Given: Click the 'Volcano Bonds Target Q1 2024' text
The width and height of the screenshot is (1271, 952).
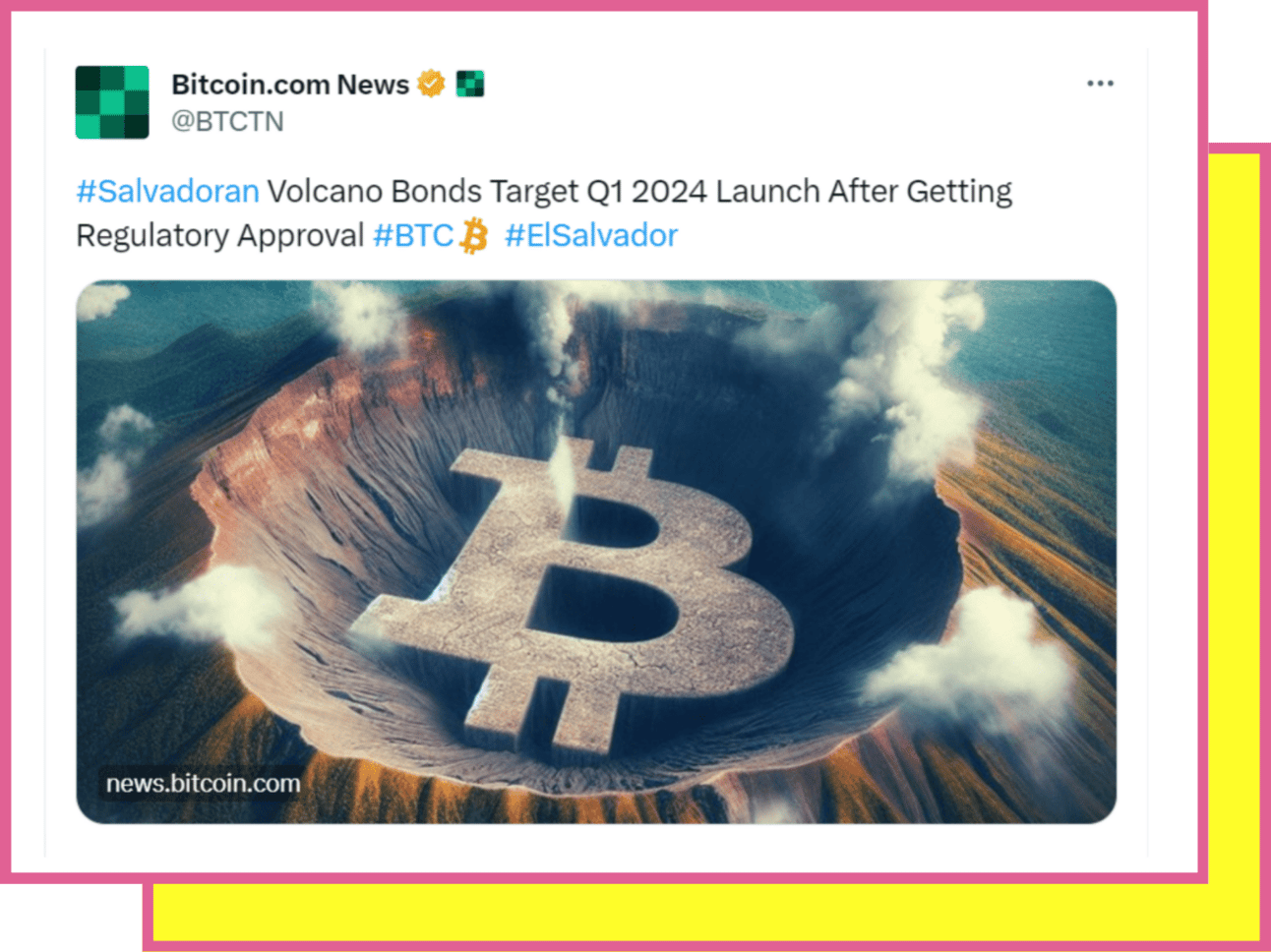Looking at the screenshot, I should tap(487, 191).
